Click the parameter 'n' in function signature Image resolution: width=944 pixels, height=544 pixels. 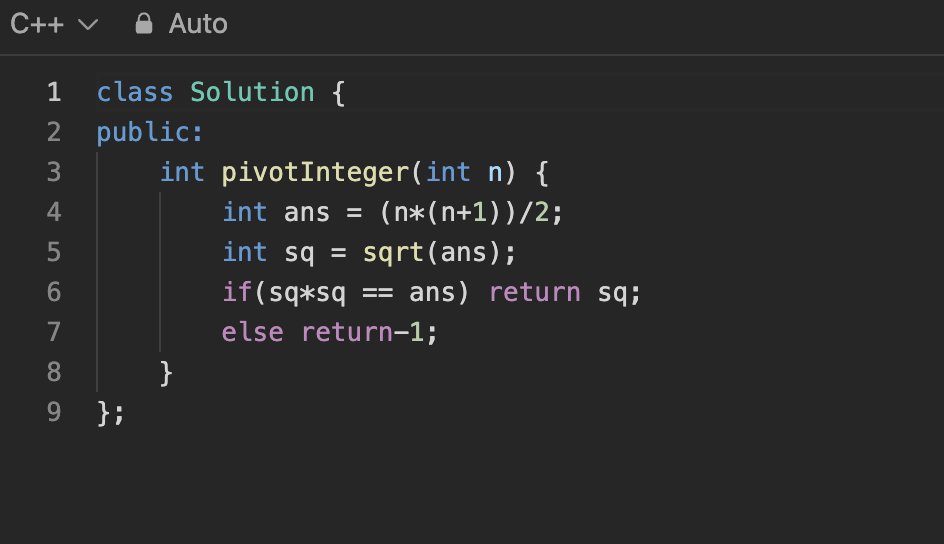495,173
